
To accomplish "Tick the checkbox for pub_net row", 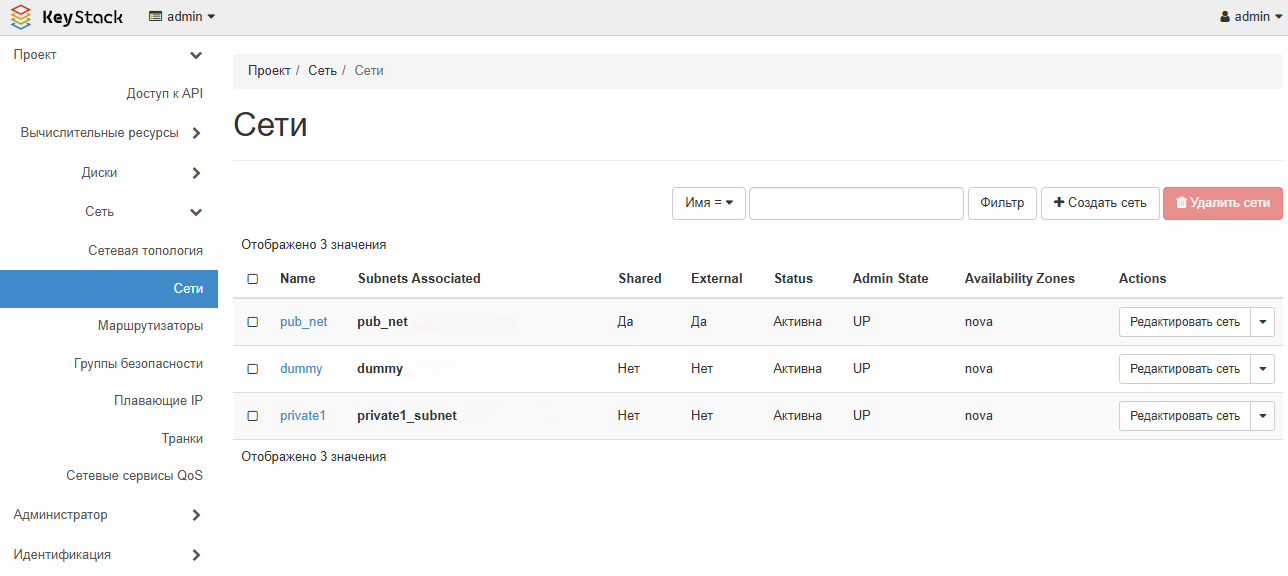I will 253,322.
